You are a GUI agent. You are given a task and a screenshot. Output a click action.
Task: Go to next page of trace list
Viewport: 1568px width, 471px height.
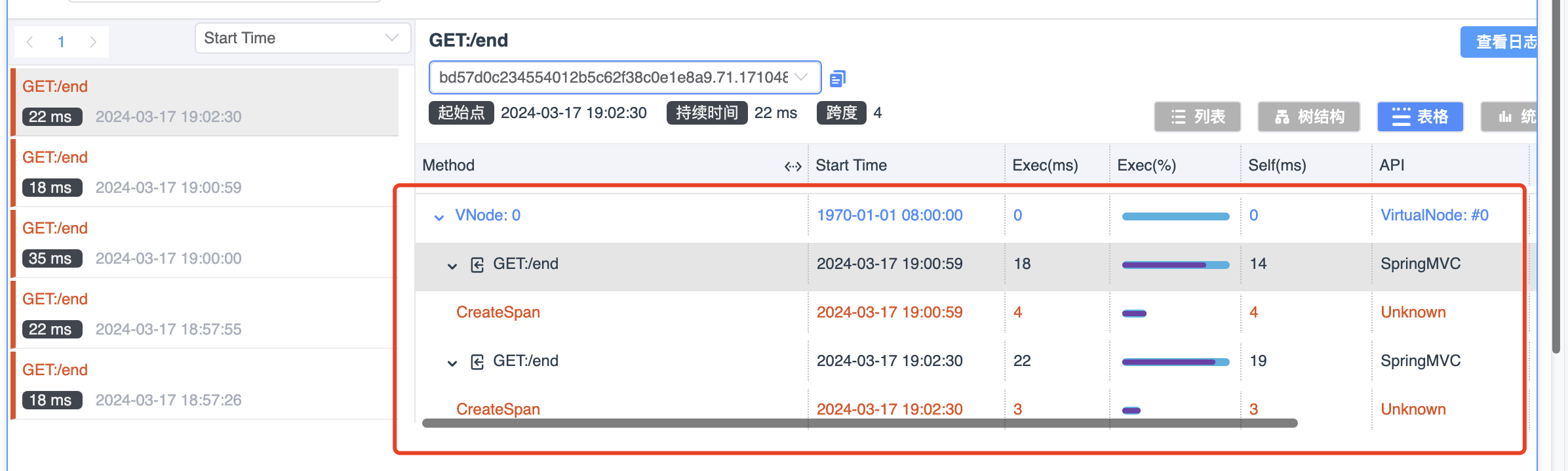[x=93, y=42]
